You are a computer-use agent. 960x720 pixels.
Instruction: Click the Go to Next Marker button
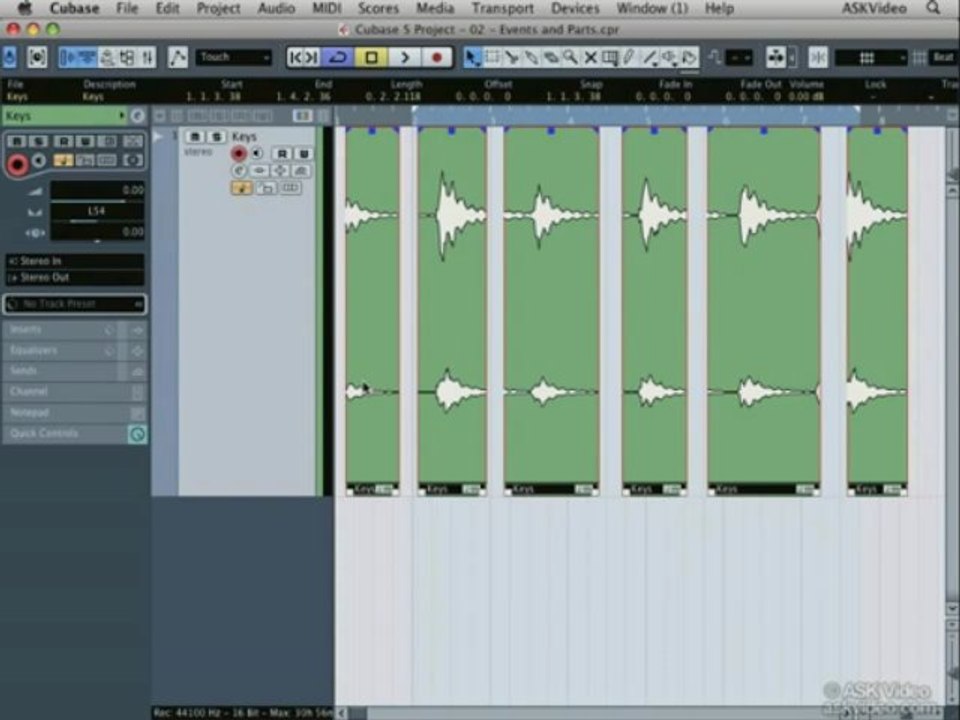pos(312,58)
